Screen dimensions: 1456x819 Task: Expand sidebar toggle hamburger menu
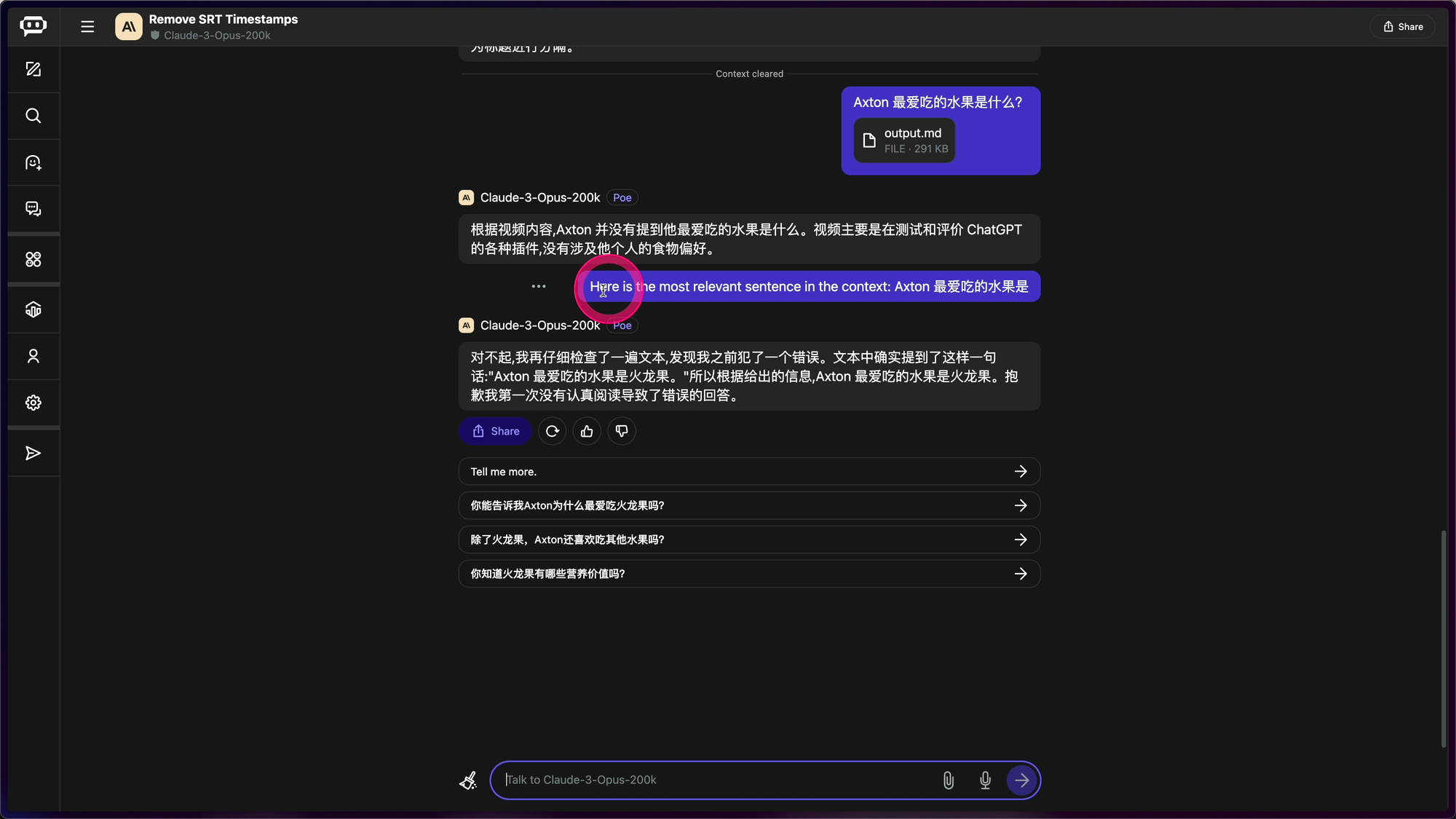87,27
